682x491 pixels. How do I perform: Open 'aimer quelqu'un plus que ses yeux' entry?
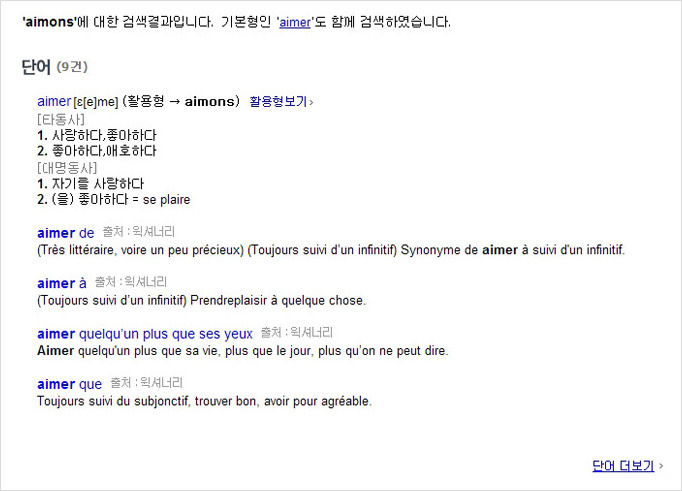coord(145,334)
